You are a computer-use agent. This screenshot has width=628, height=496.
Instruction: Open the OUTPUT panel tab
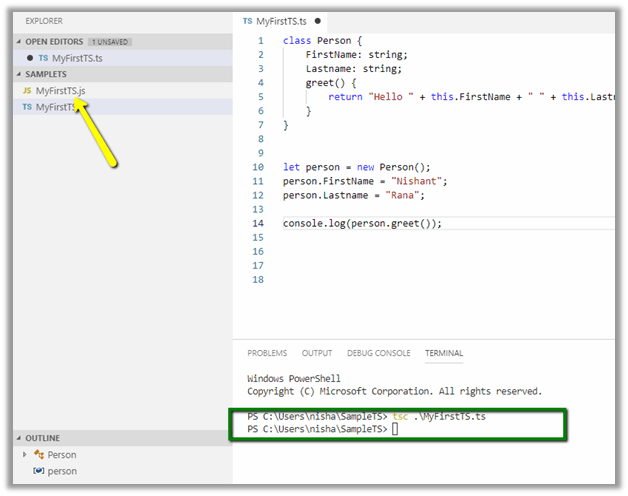pos(317,353)
